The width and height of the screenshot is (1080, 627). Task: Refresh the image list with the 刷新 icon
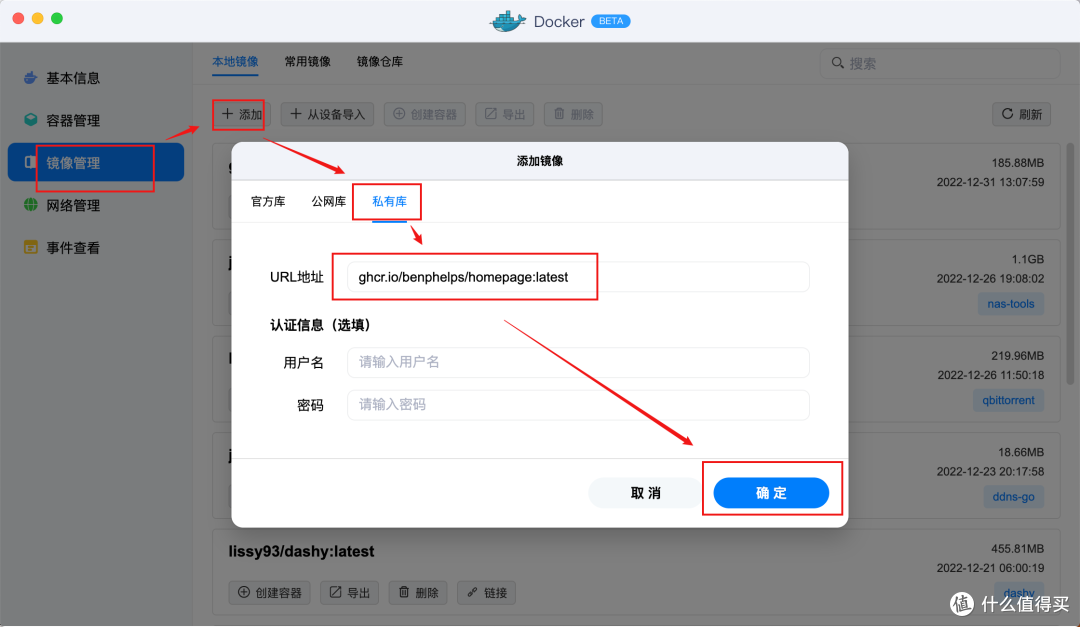(1010, 113)
